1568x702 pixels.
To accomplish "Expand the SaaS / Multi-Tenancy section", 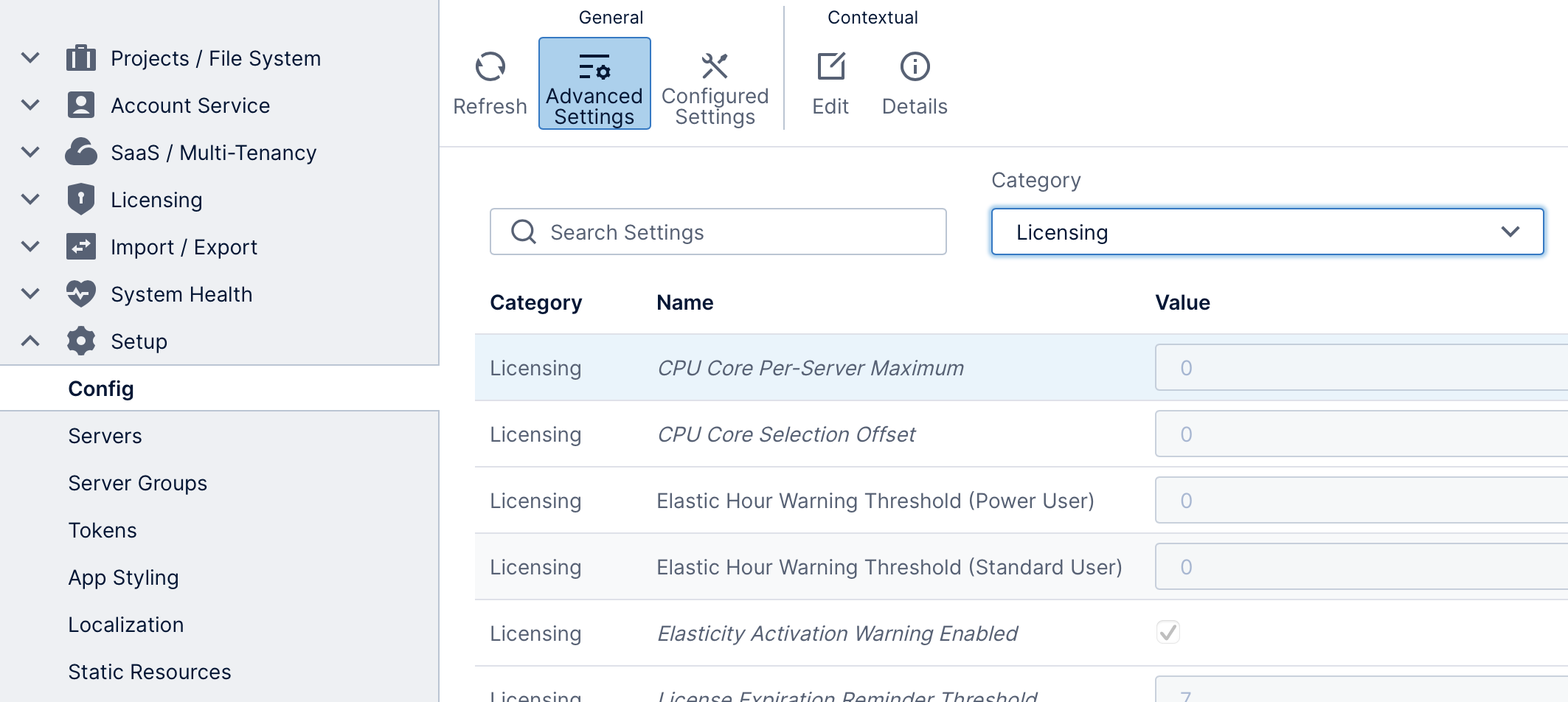I will tap(30, 151).
